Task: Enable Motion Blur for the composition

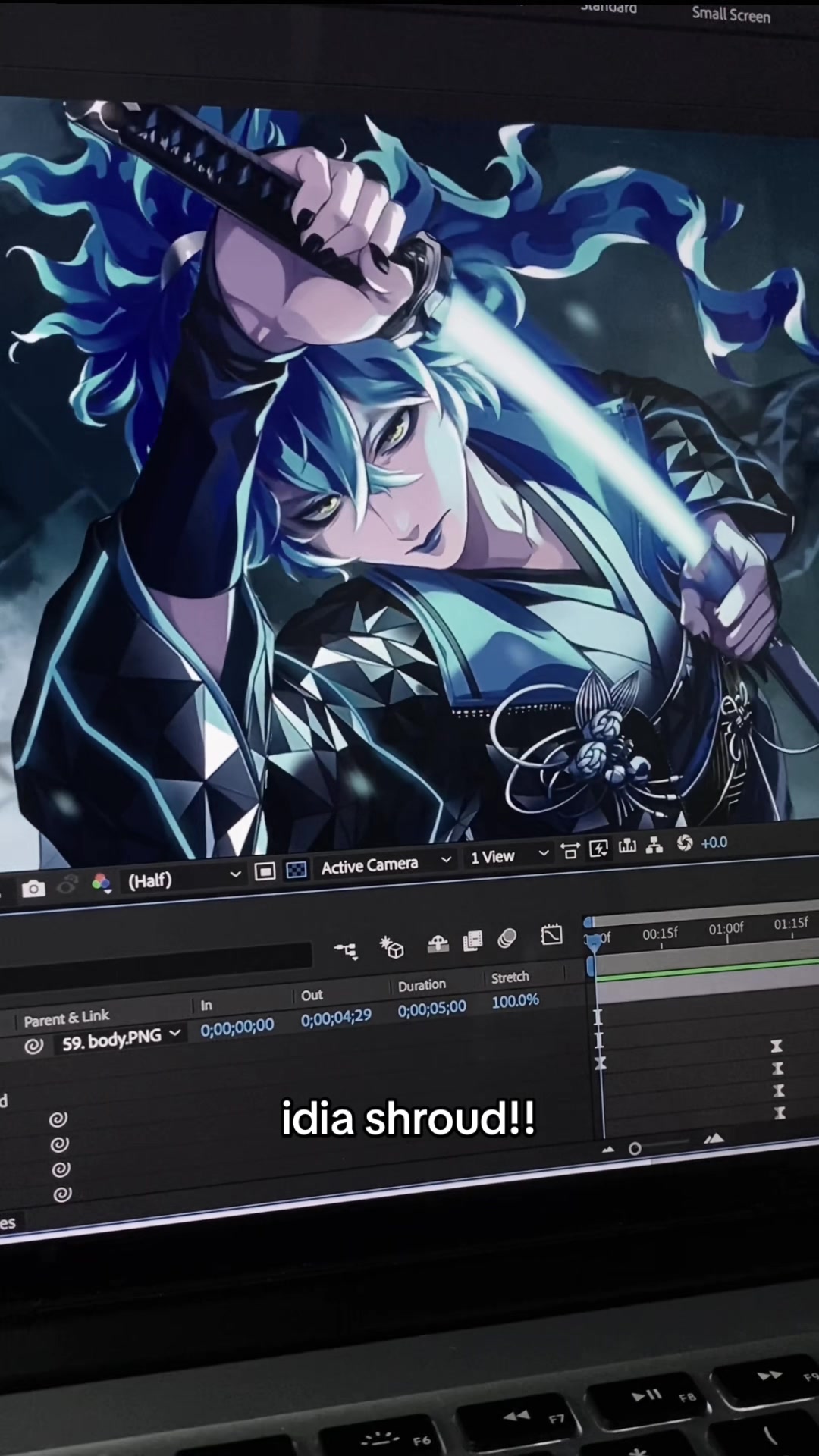Action: (507, 939)
